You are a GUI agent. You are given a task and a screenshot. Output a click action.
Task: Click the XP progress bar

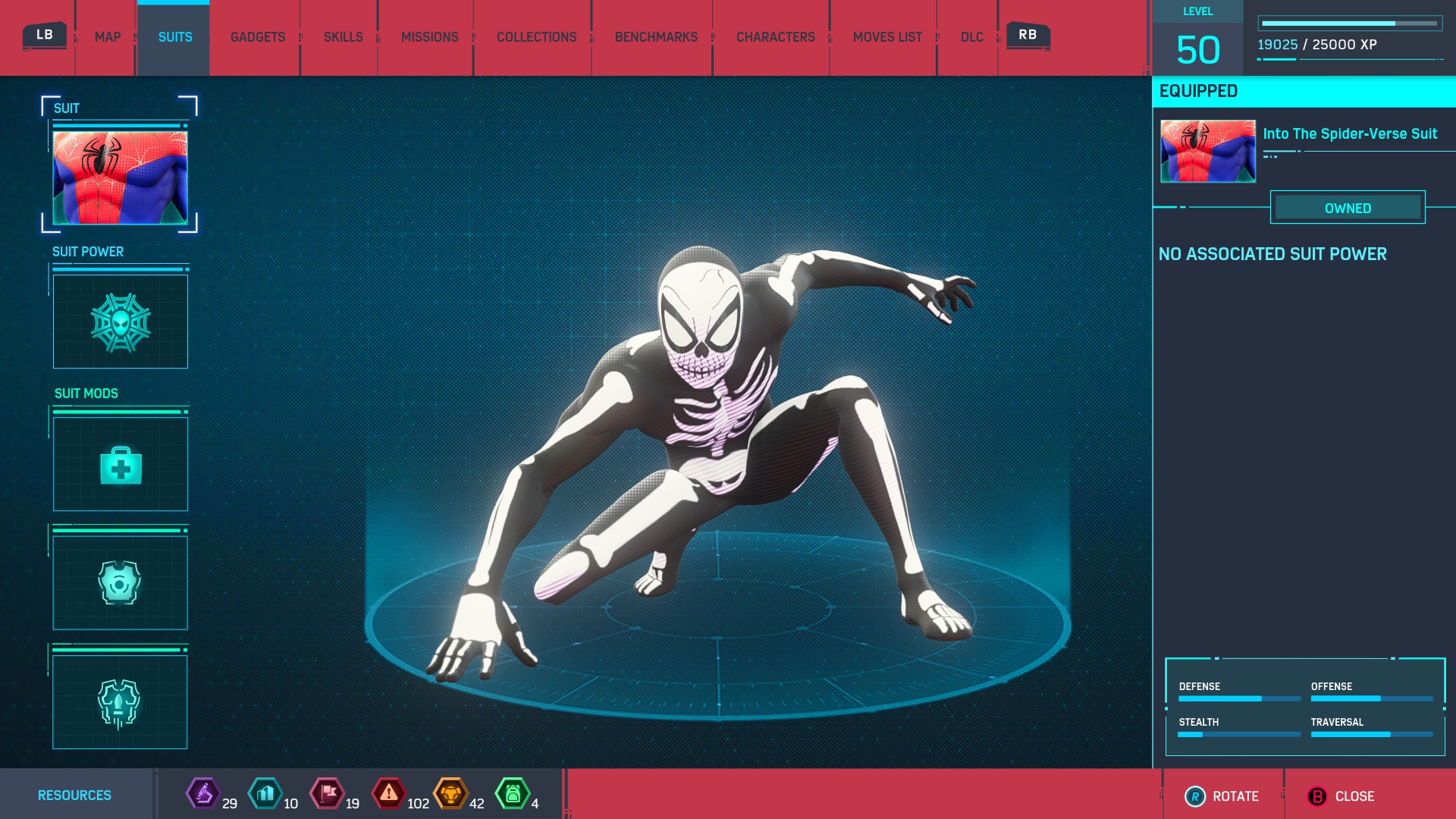tap(1349, 24)
